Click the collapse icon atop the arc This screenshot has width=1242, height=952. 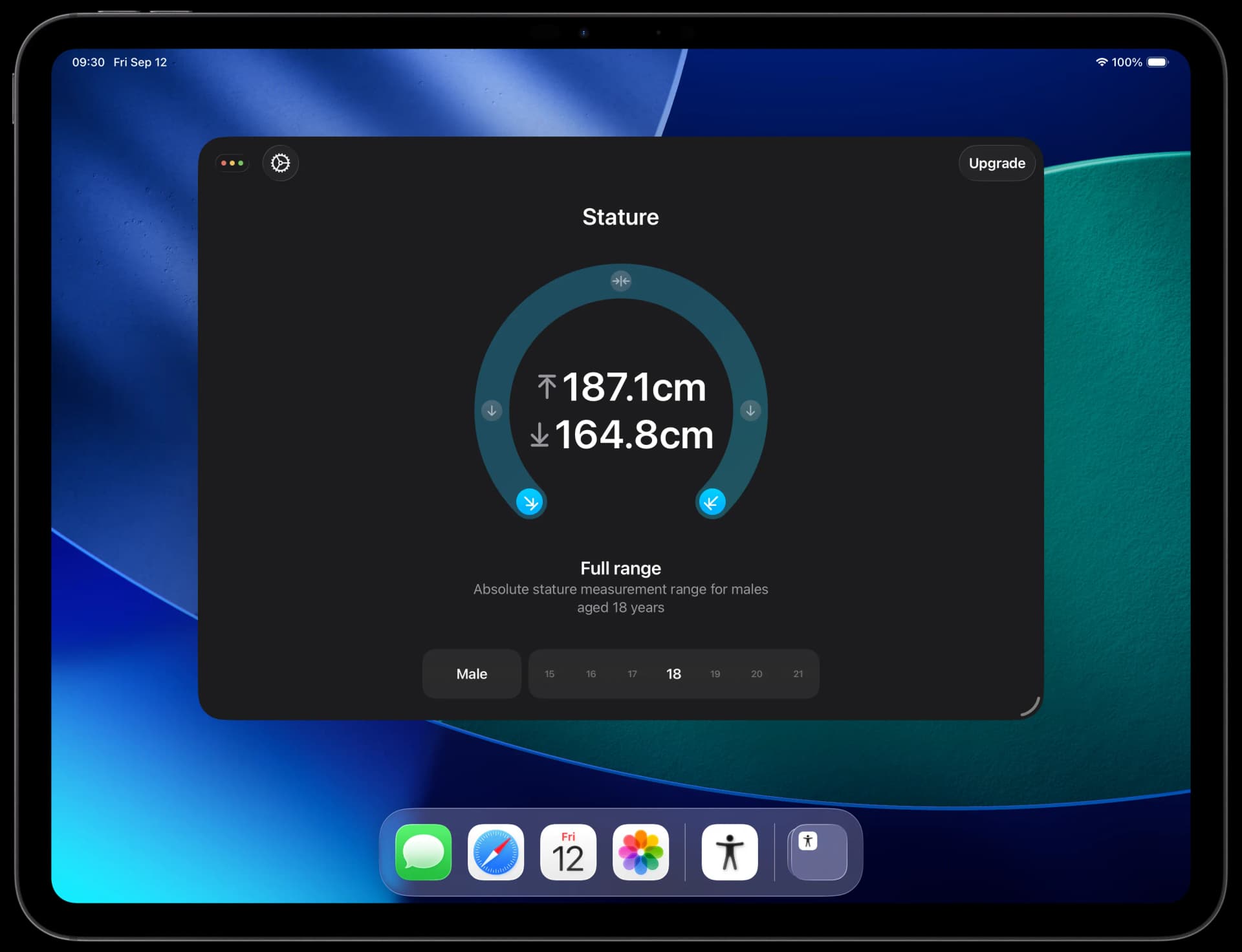[620, 281]
